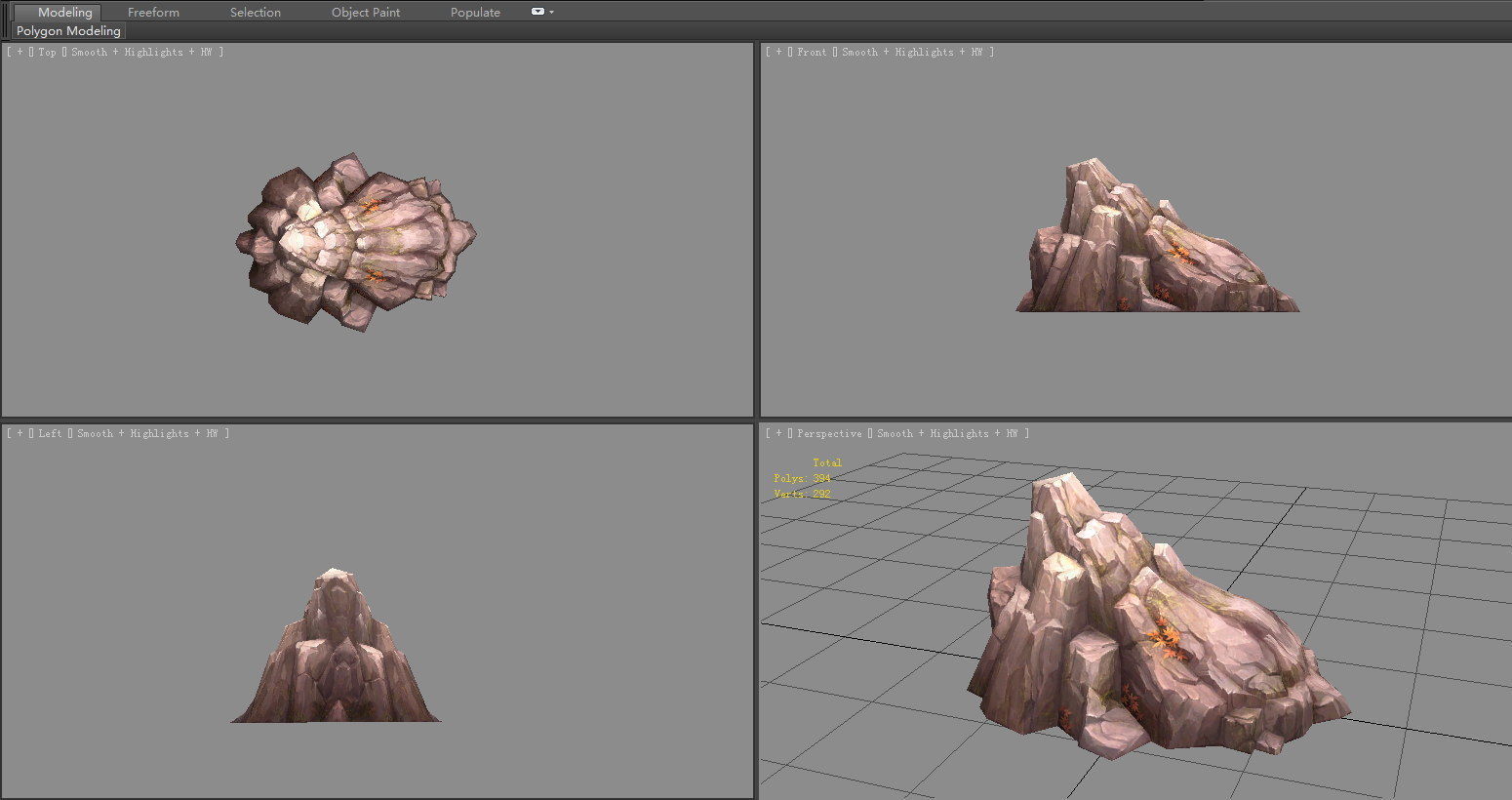Open Top viewport Smooth + Highlights shading menu
1512x800 pixels.
click(141, 52)
